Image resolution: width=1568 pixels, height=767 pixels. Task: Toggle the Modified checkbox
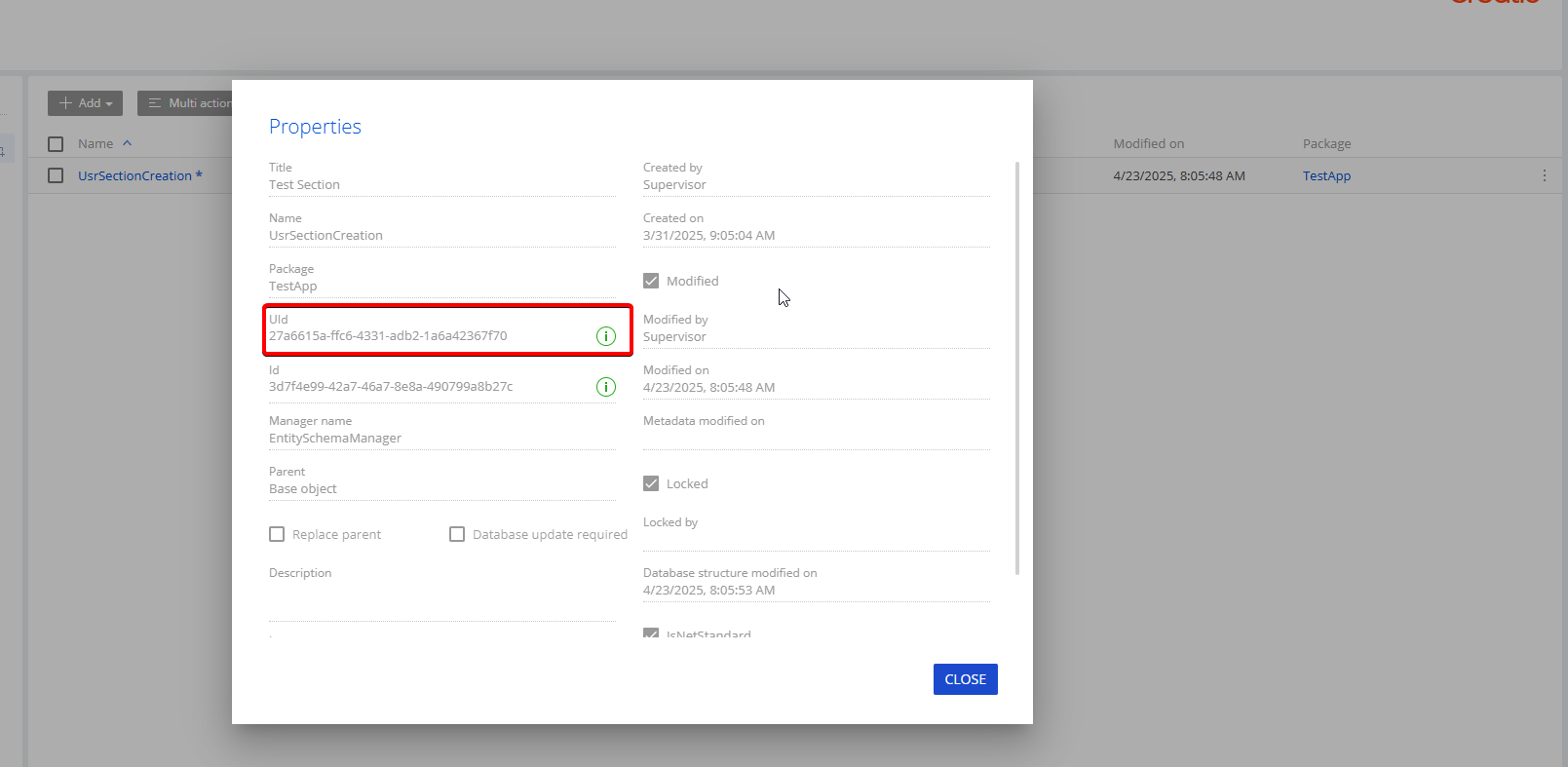pyautogui.click(x=651, y=281)
